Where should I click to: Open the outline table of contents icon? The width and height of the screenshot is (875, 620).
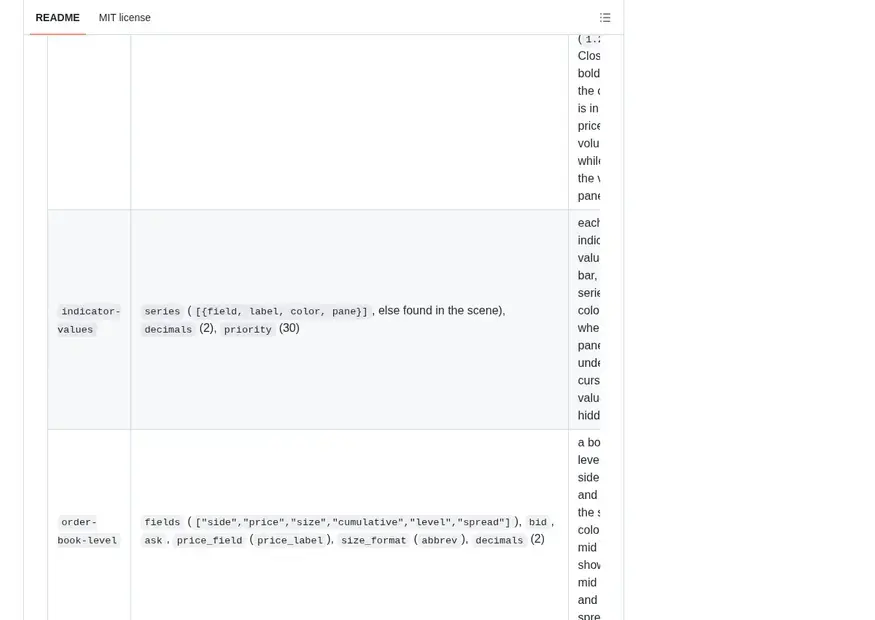(605, 18)
